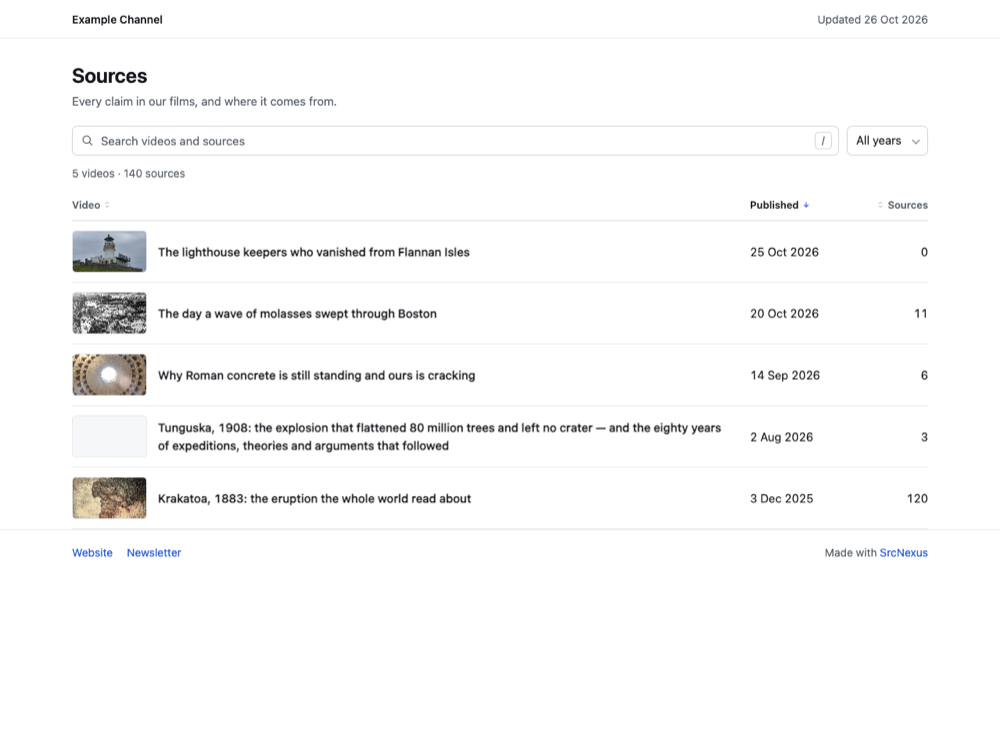Click the date 3 Dec 2025
Screen dimensions: 1000x748
pyautogui.click(x=781, y=499)
